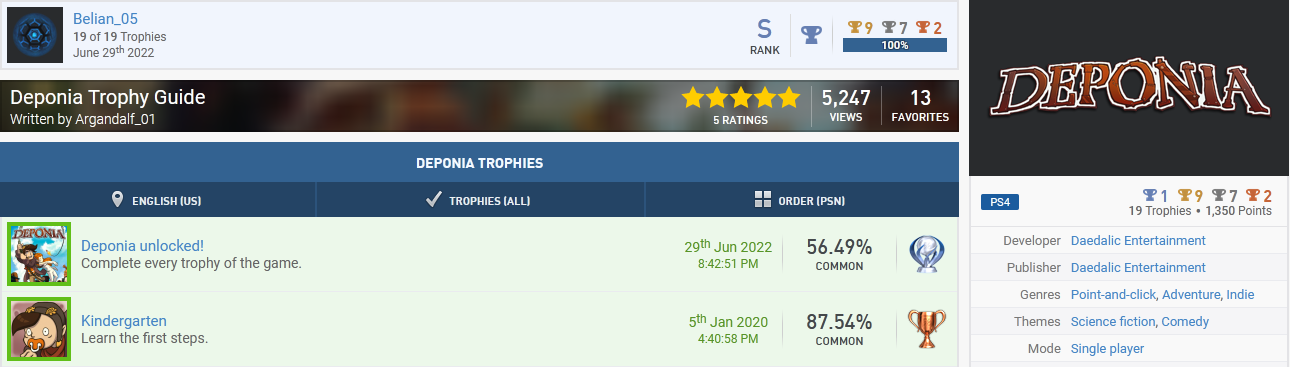Open the Deponia Trophy Guide title
This screenshot has width=1290, height=367.
pos(108,97)
